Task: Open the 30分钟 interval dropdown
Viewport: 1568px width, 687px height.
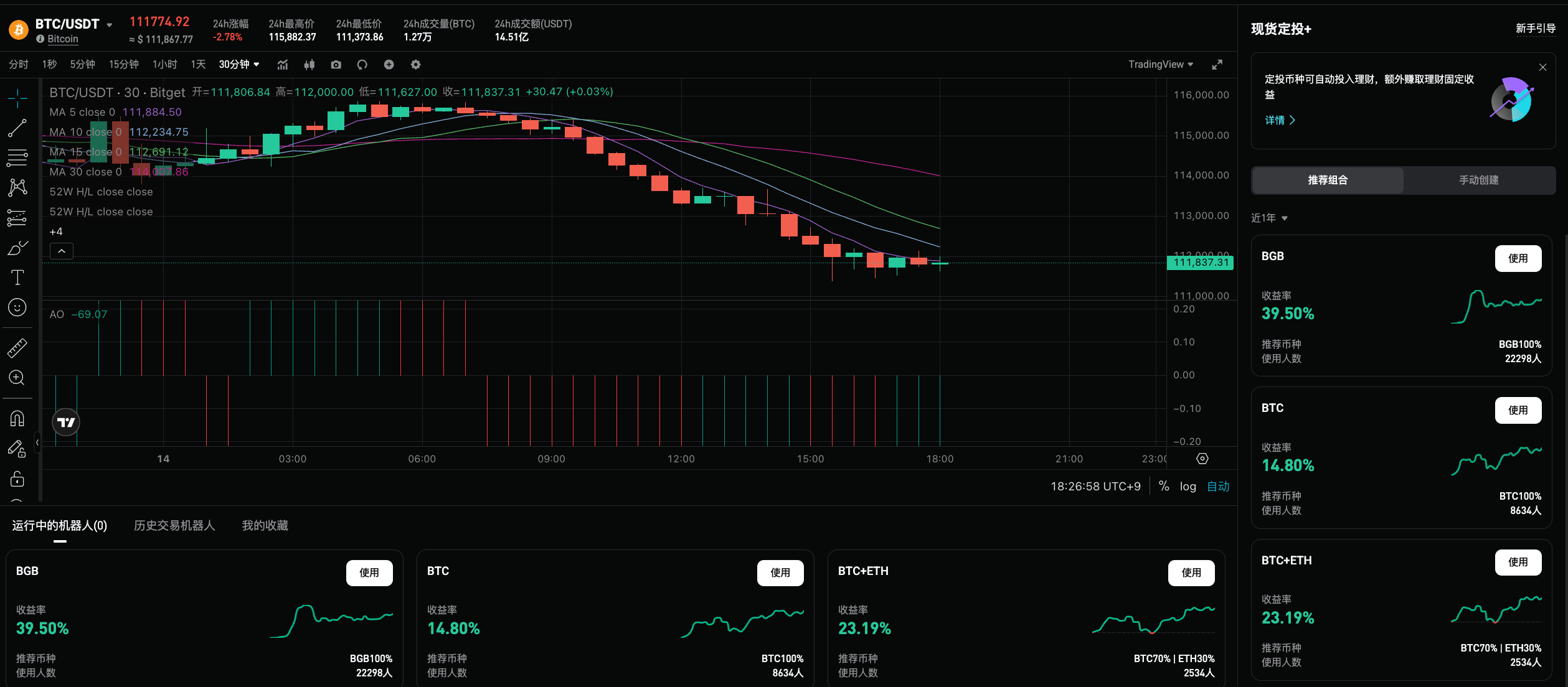Action: 239,65
